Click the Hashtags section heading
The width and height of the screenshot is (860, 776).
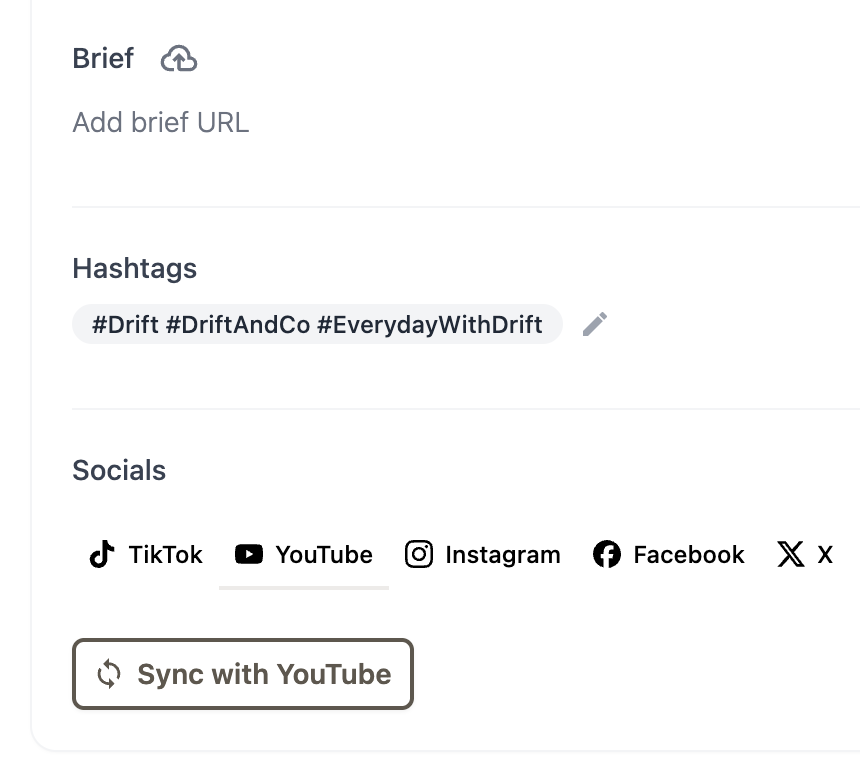point(134,269)
